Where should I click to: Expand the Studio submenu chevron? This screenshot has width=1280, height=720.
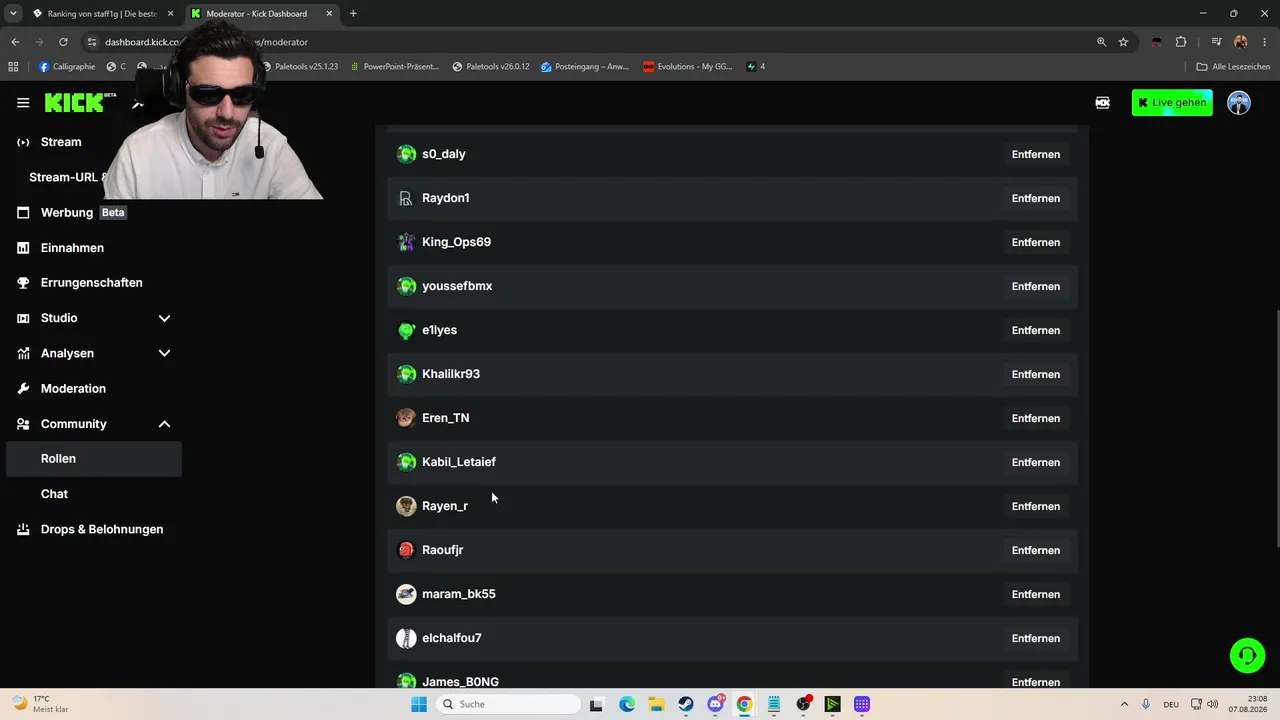164,318
